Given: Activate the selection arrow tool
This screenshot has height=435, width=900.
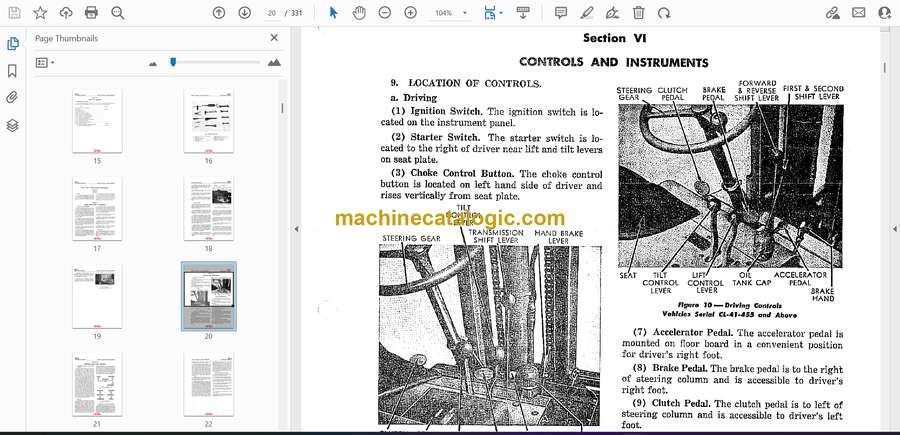Looking at the screenshot, I should (333, 13).
